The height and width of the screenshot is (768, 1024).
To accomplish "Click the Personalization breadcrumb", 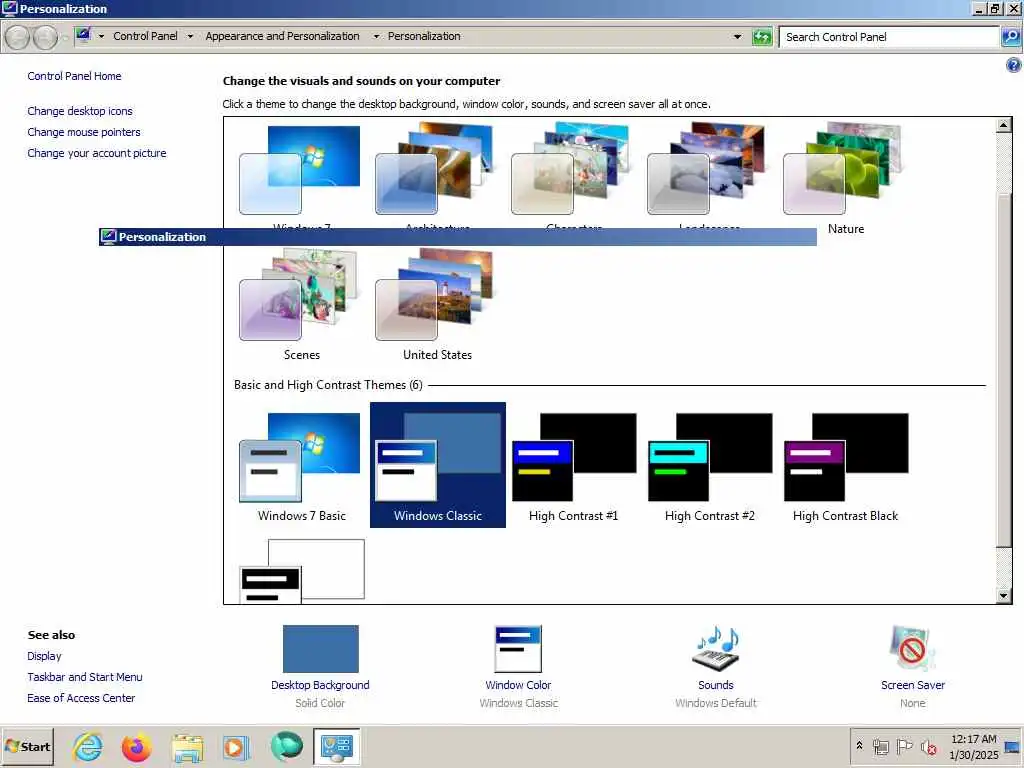I will pos(424,37).
